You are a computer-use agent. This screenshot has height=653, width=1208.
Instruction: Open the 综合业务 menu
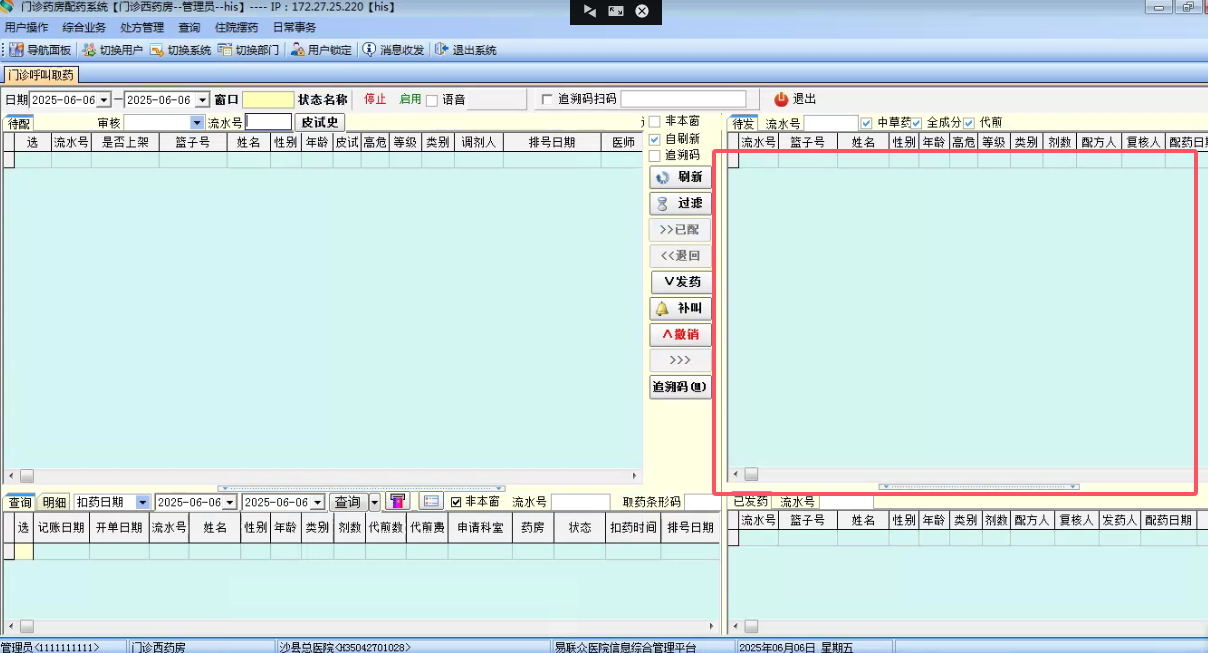coord(84,27)
